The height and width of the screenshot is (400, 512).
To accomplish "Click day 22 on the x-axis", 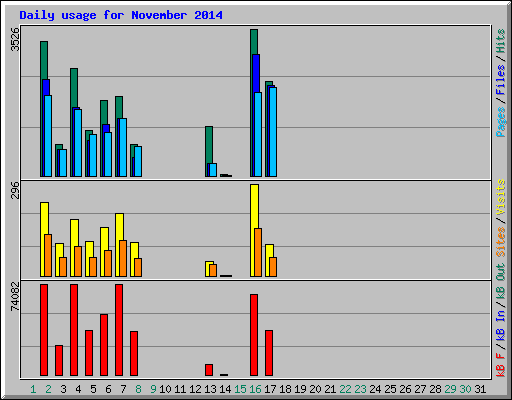I will click(x=345, y=389).
